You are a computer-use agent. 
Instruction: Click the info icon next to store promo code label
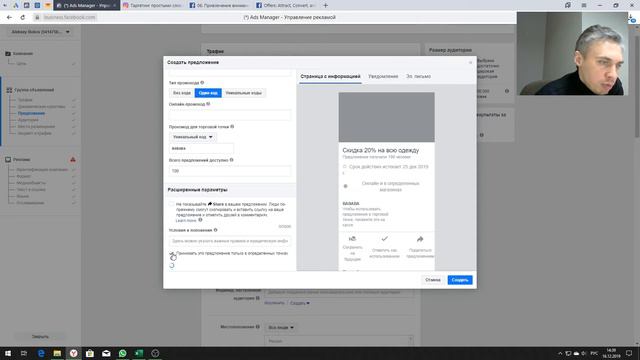[232, 127]
